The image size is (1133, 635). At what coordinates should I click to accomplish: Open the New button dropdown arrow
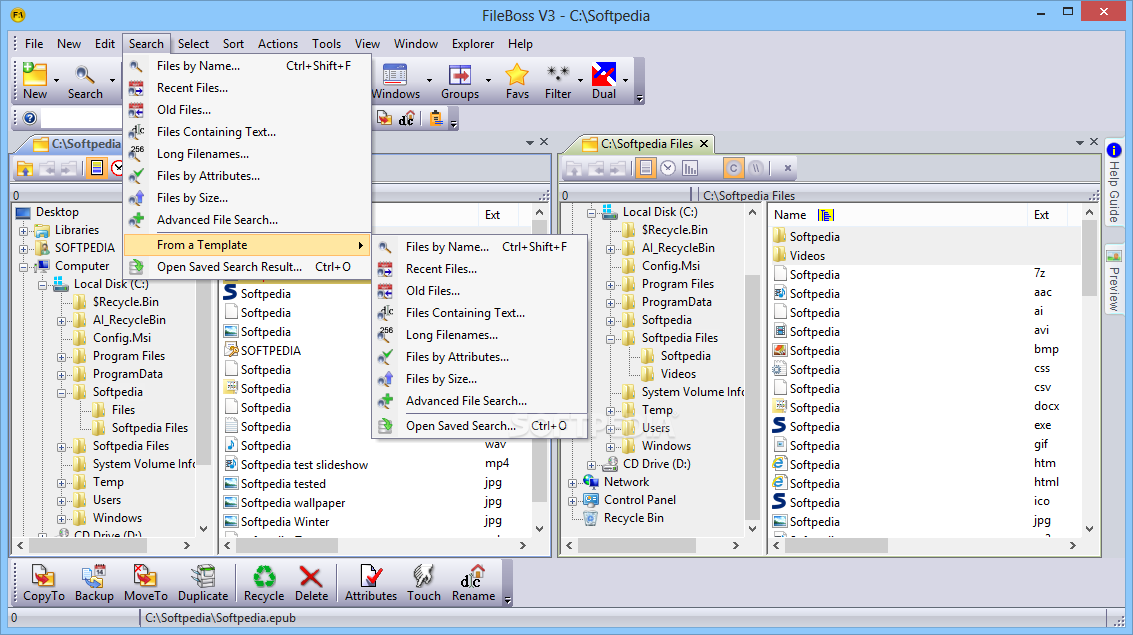56,80
